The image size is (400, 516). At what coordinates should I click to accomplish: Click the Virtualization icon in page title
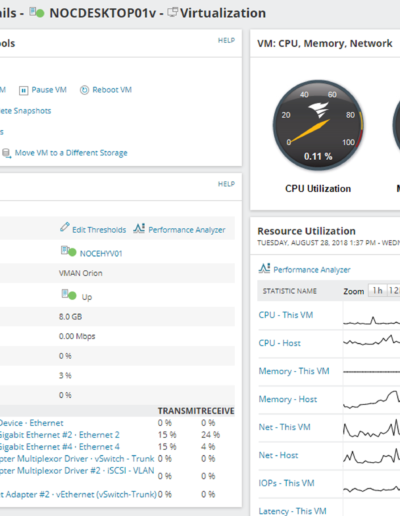(173, 12)
